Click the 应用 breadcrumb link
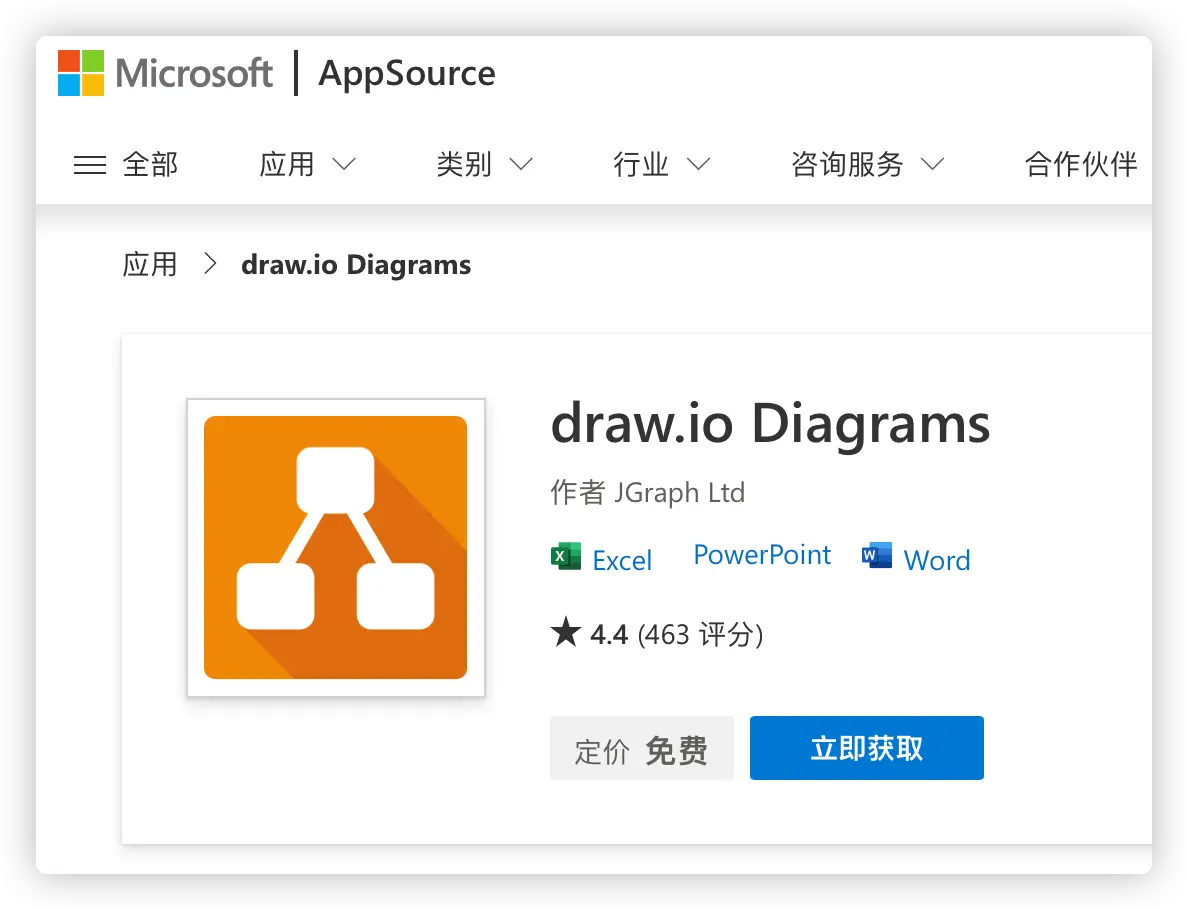This screenshot has width=1188, height=910. [150, 265]
